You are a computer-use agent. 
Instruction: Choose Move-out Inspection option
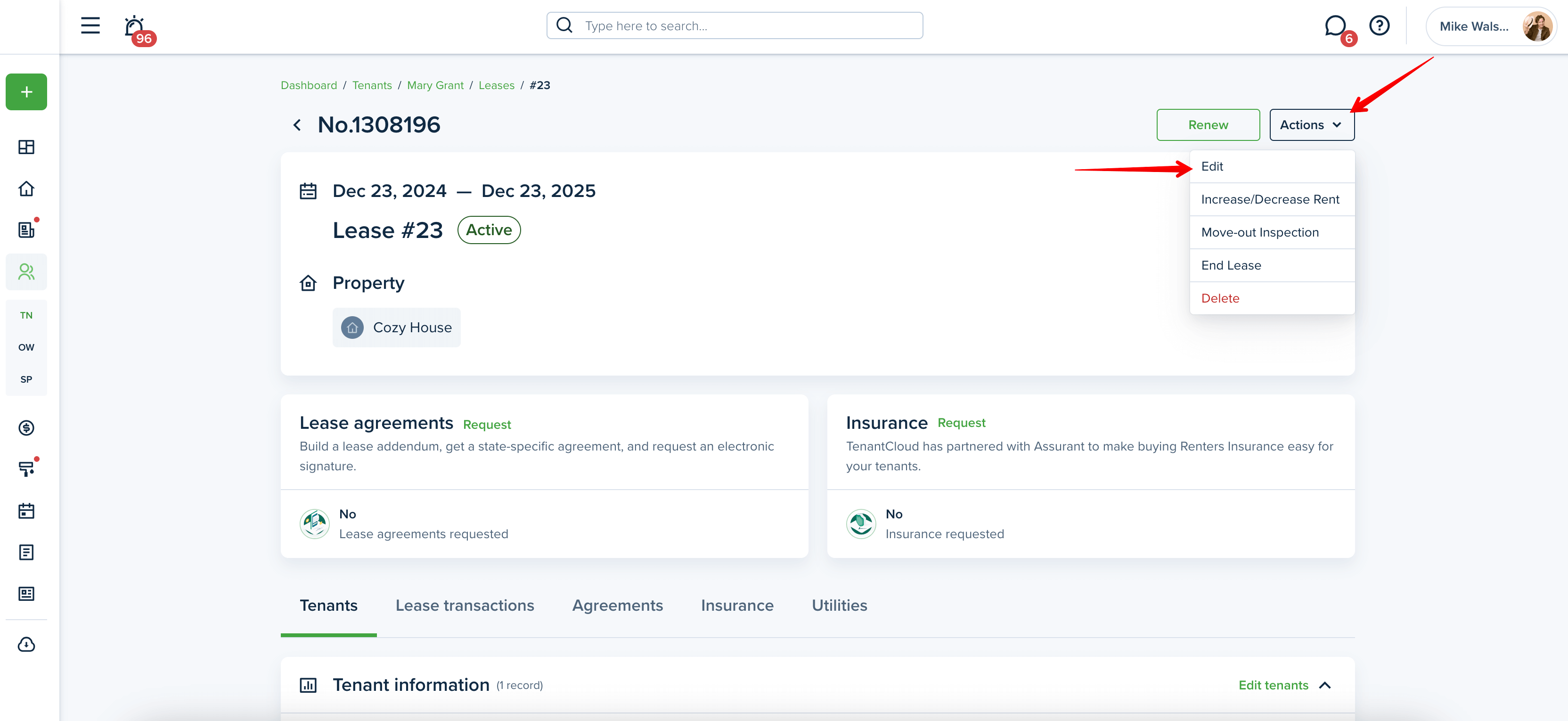point(1272,232)
